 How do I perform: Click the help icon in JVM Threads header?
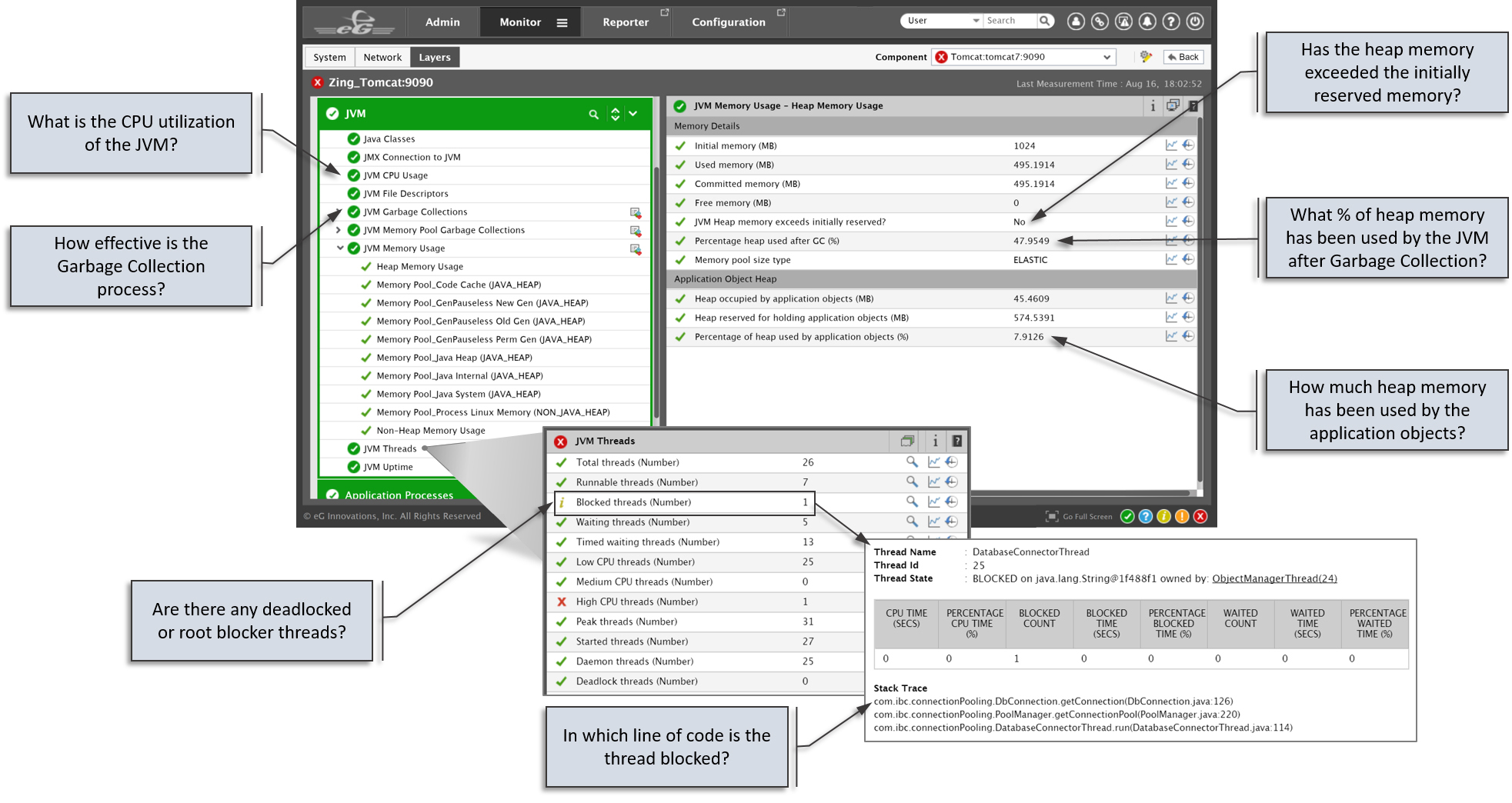[x=956, y=441]
